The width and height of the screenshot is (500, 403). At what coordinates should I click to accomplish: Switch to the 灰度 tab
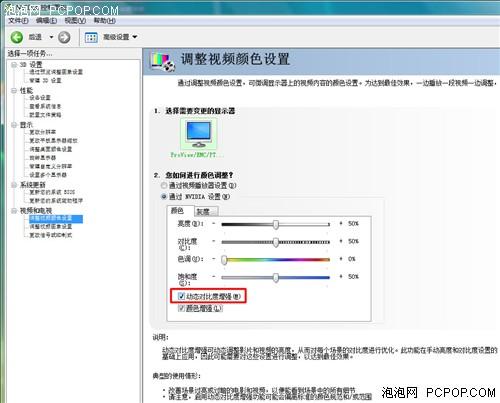coord(206,211)
